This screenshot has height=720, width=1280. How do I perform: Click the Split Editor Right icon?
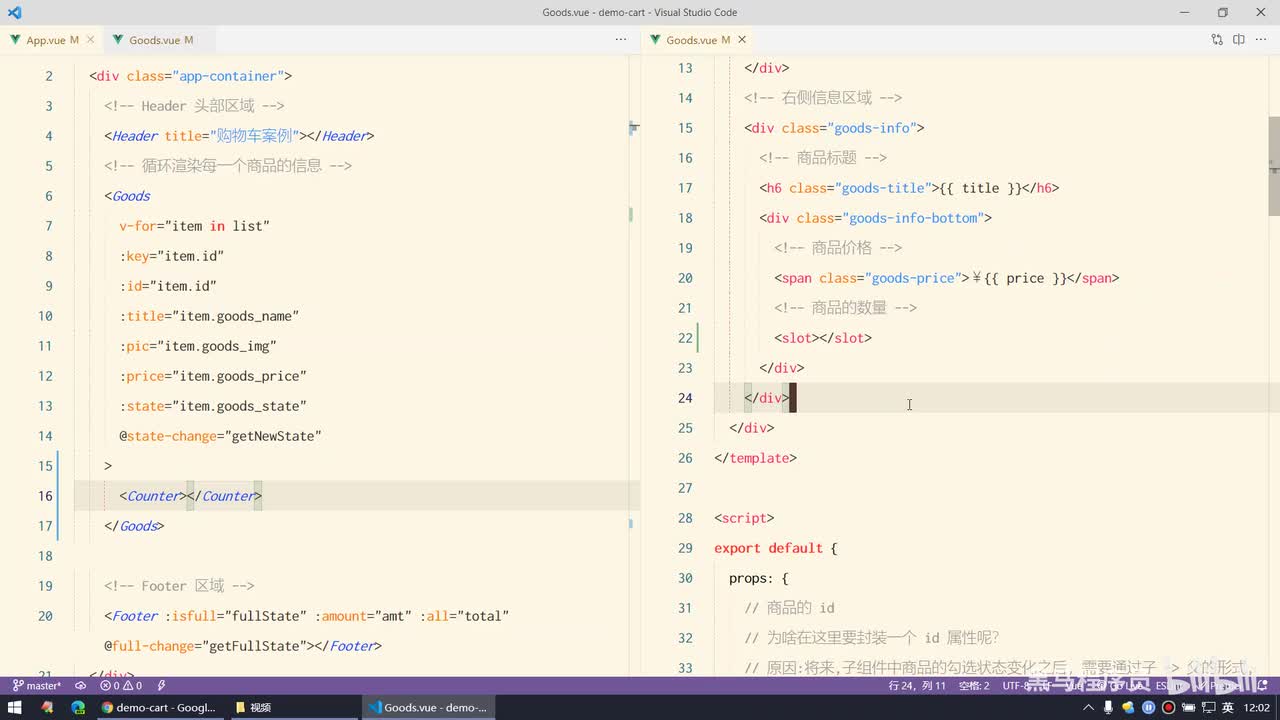(1239, 40)
